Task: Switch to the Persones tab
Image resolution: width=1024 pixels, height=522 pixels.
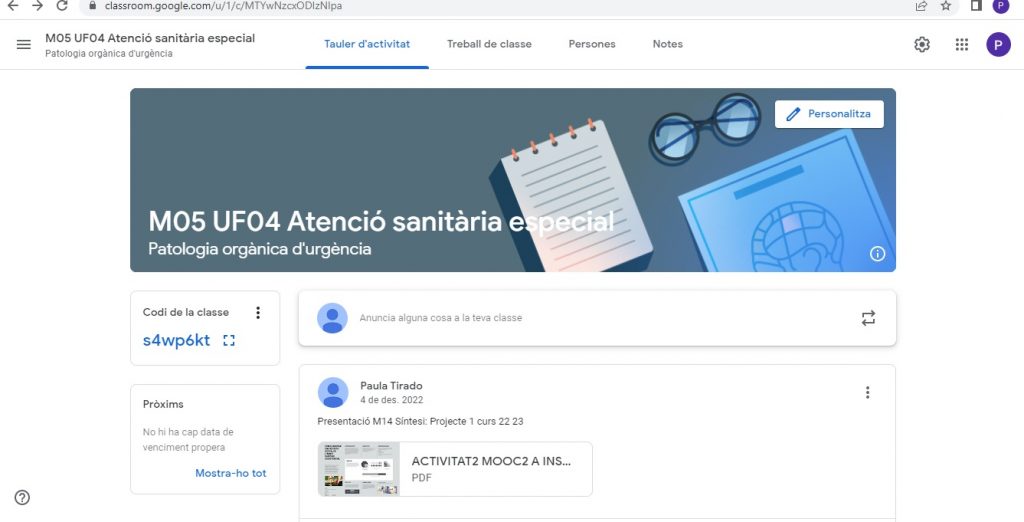Action: pos(592,44)
